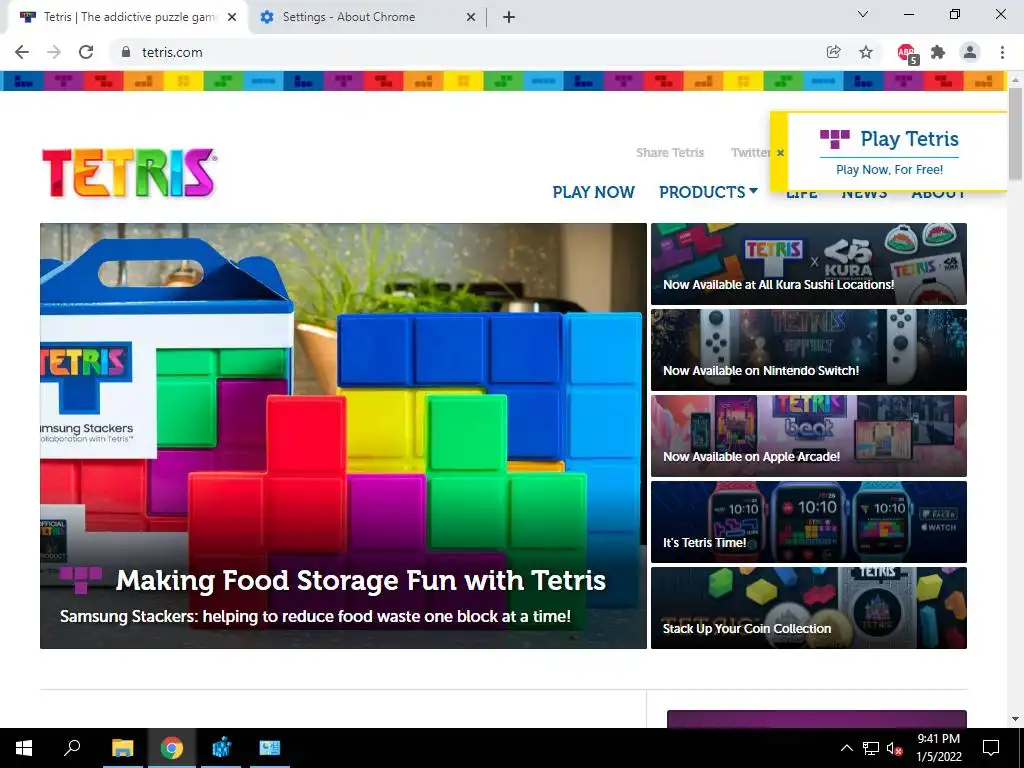
Task: Click the Play Tetris popup heading
Action: click(910, 139)
